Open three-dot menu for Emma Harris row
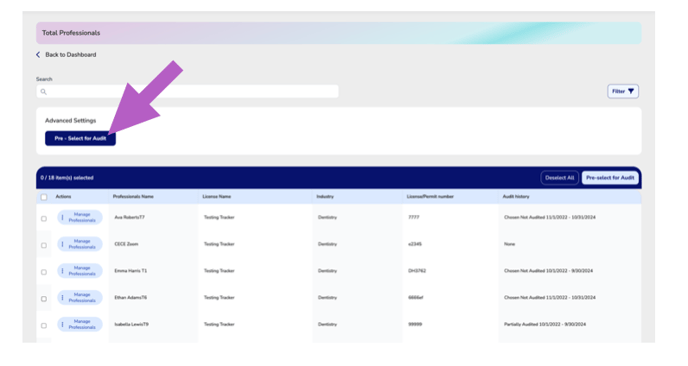This screenshot has width=688, height=366. (x=62, y=271)
